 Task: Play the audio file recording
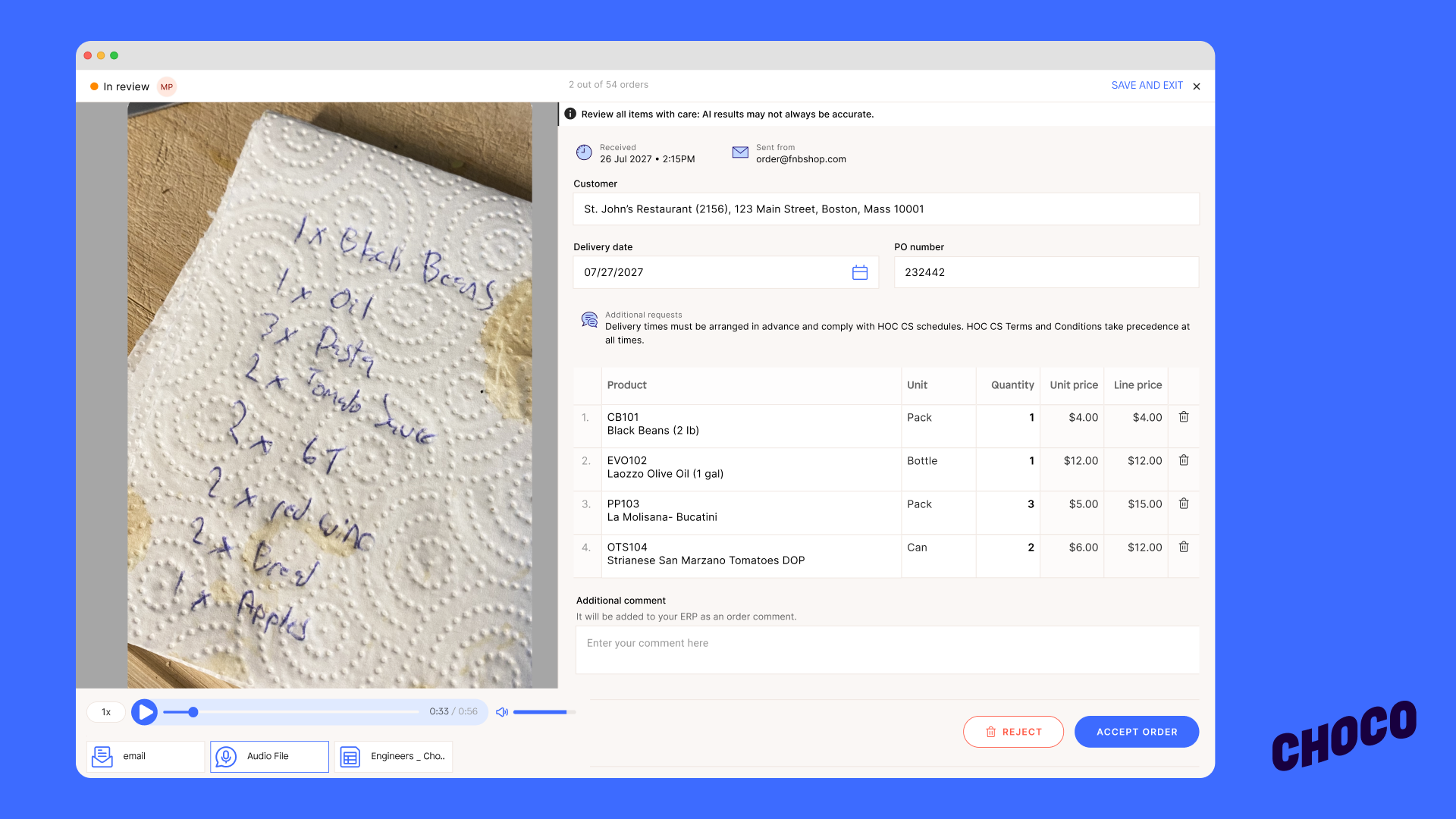click(x=144, y=712)
